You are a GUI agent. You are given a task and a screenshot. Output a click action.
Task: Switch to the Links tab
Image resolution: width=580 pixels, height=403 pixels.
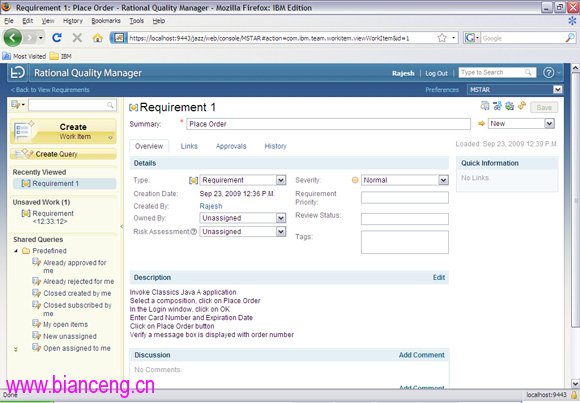click(189, 146)
